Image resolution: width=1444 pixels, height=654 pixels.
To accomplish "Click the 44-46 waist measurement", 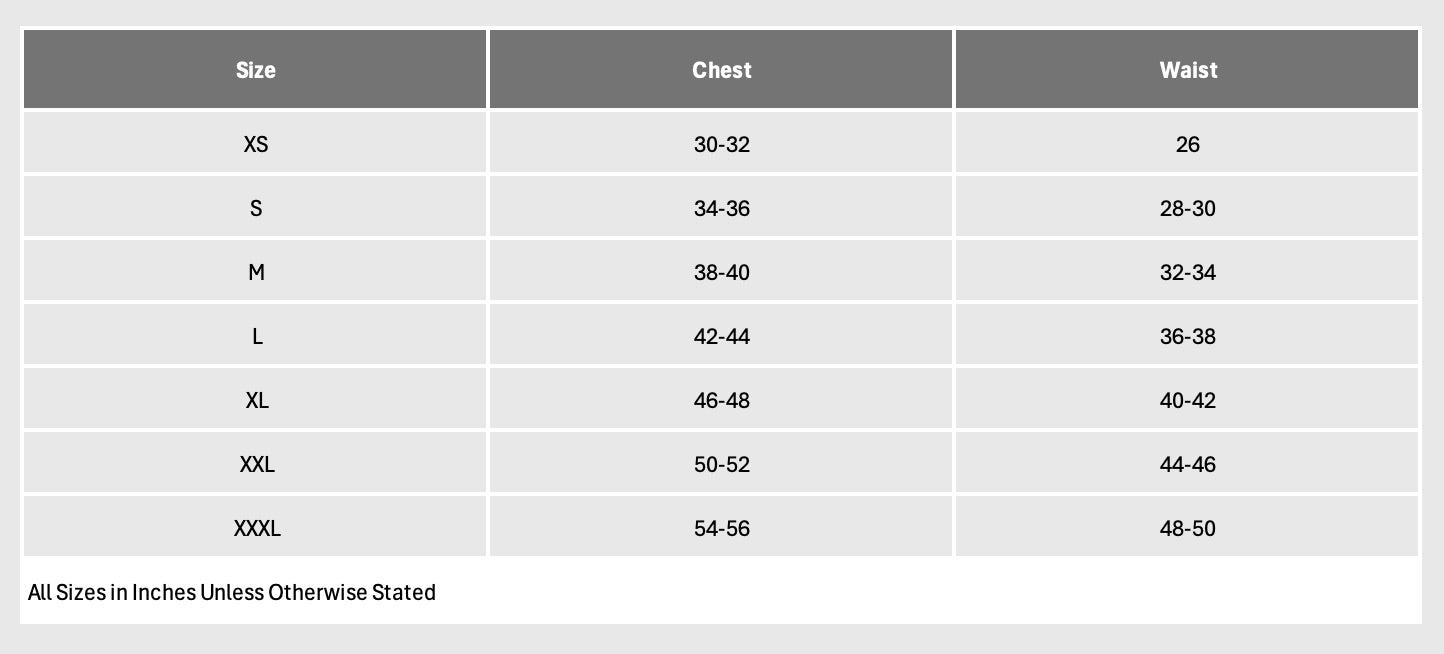I will (1188, 464).
